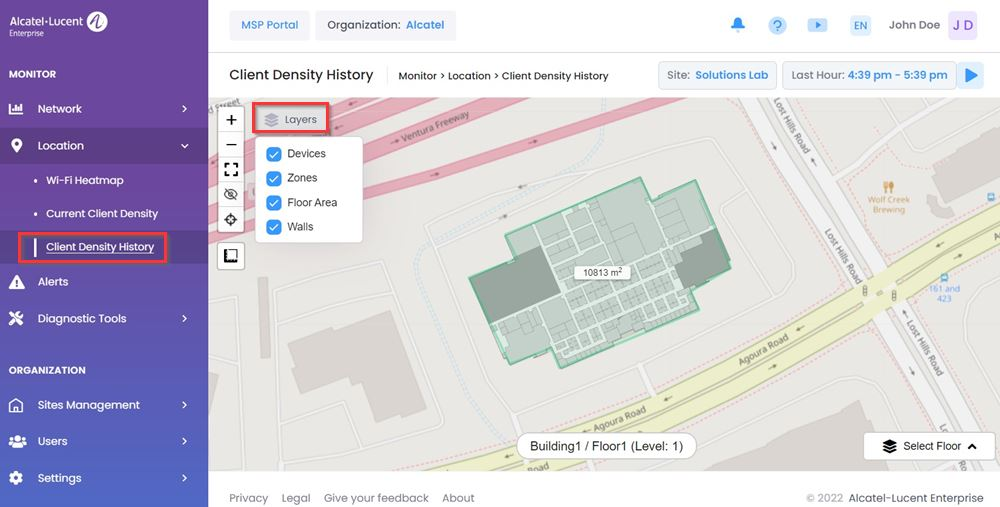Click the Location pin icon
The image size is (1000, 507).
pos(17,146)
